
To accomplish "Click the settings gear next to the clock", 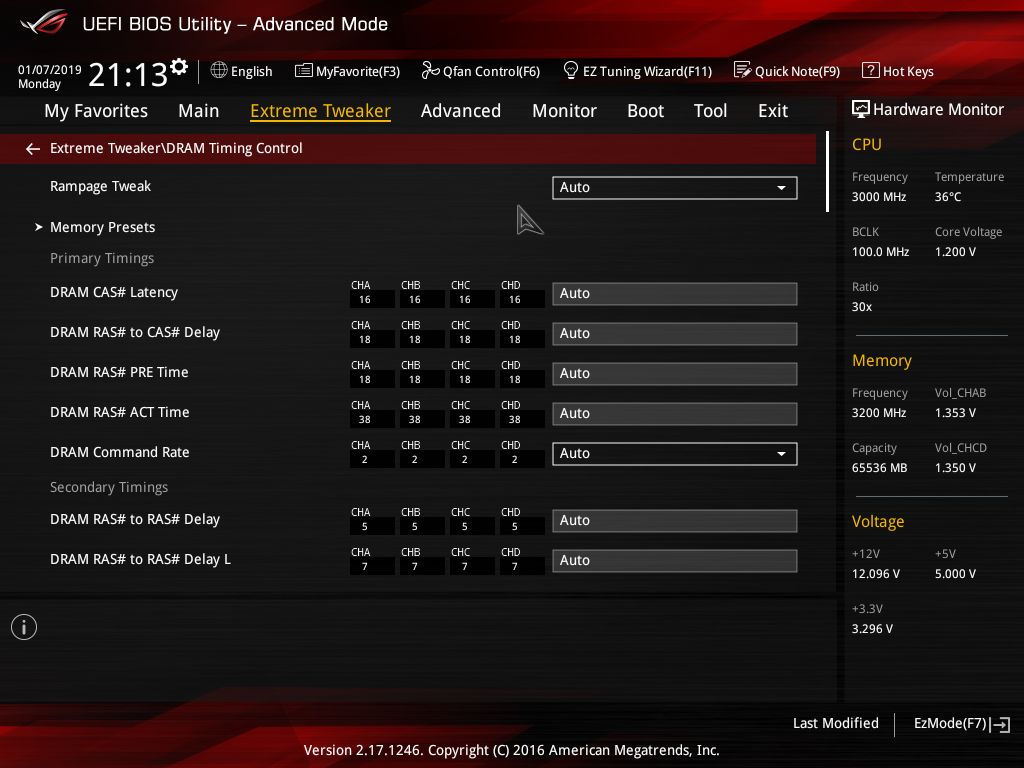I will tap(179, 66).
